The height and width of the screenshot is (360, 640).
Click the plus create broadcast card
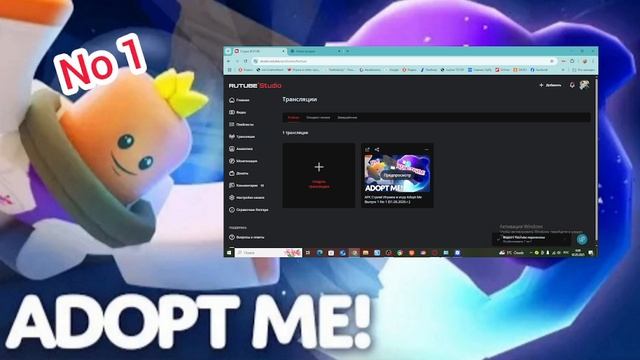pos(319,176)
